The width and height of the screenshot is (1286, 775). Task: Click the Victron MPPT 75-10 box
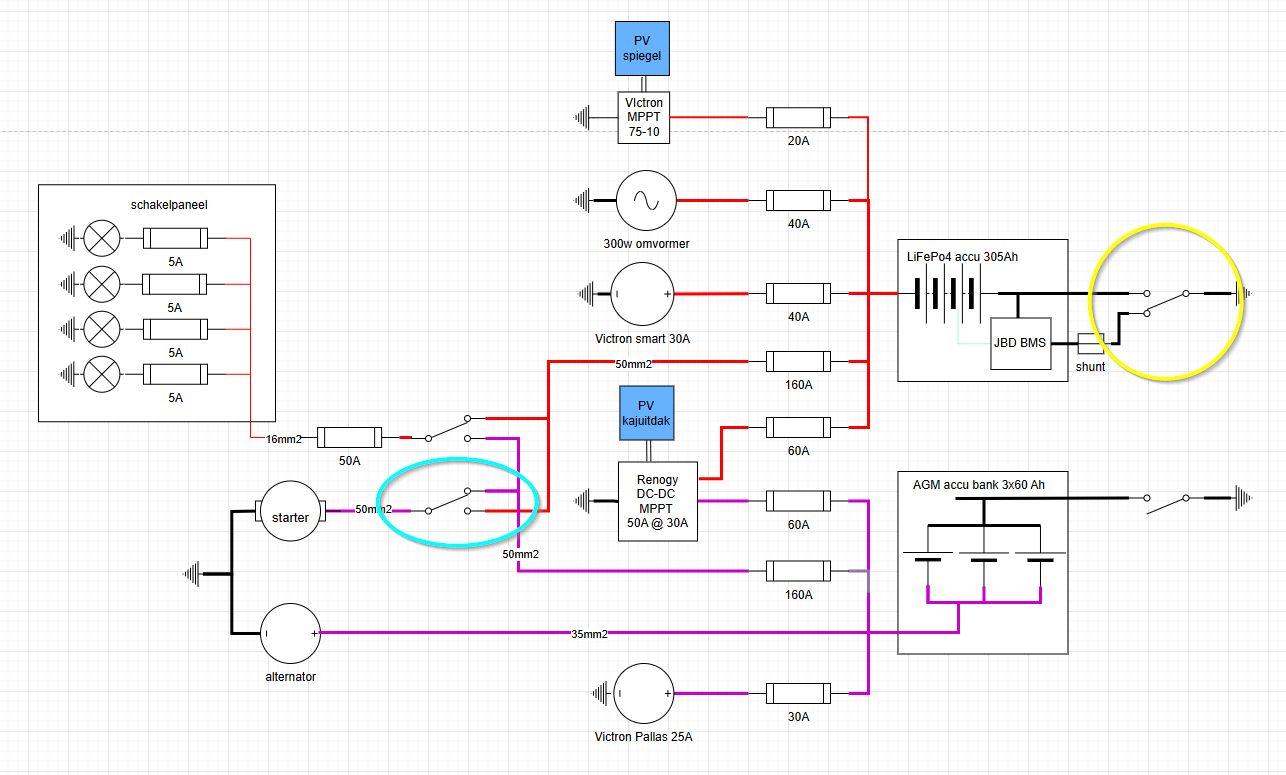[642, 117]
